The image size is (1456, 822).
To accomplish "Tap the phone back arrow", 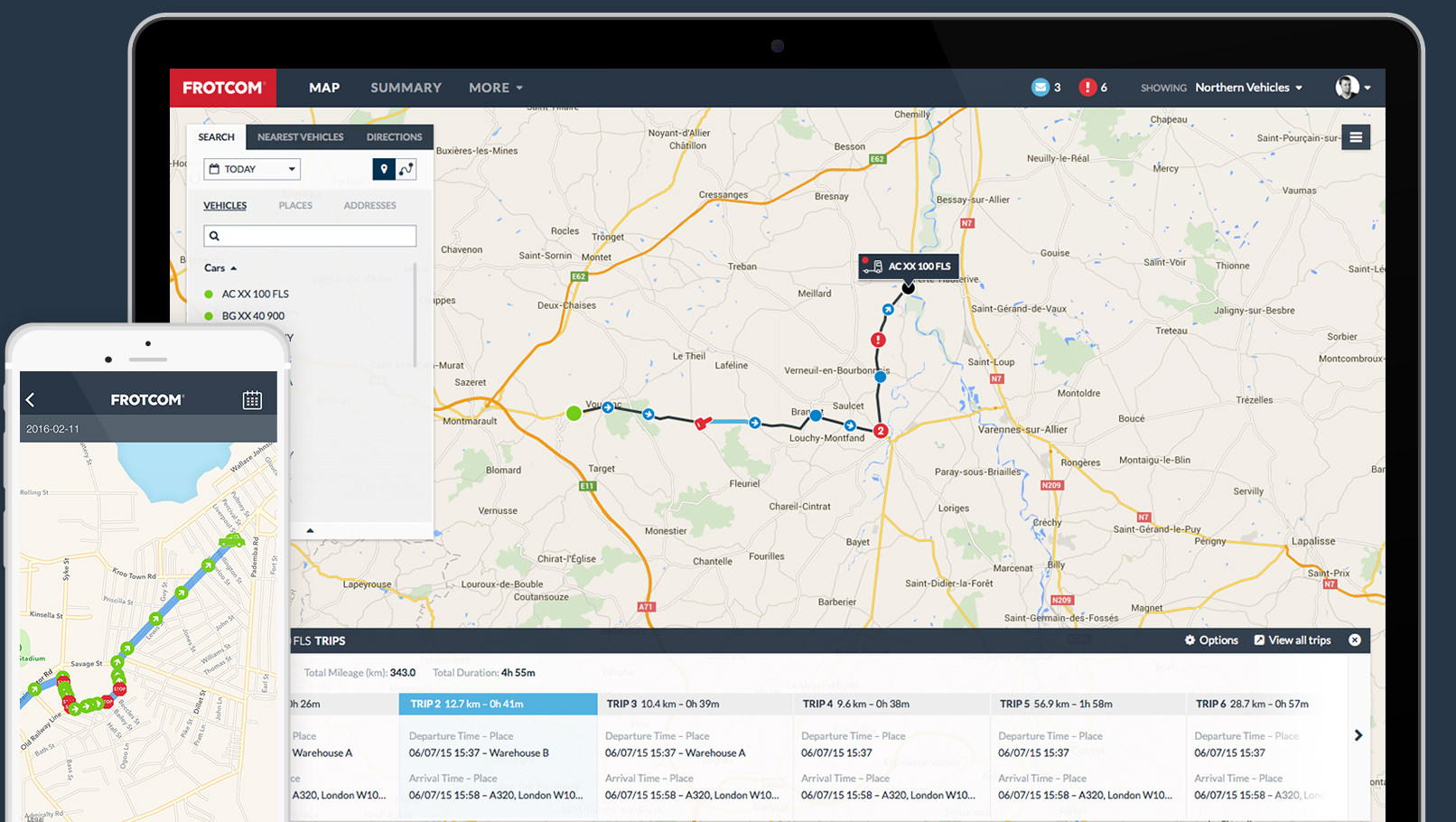I will point(30,399).
